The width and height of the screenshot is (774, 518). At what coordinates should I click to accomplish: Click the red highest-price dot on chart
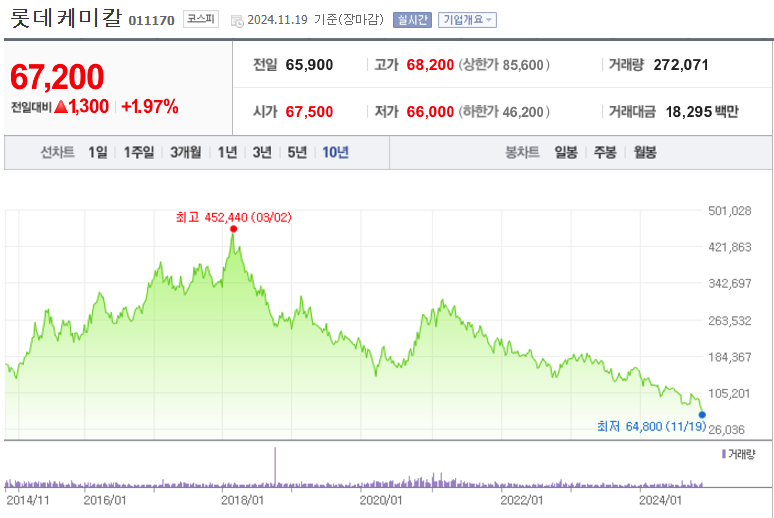233,229
